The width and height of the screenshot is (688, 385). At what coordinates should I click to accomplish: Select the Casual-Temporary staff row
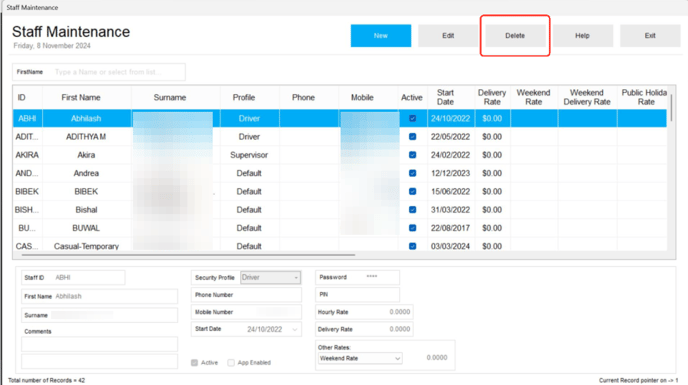[x=340, y=245]
